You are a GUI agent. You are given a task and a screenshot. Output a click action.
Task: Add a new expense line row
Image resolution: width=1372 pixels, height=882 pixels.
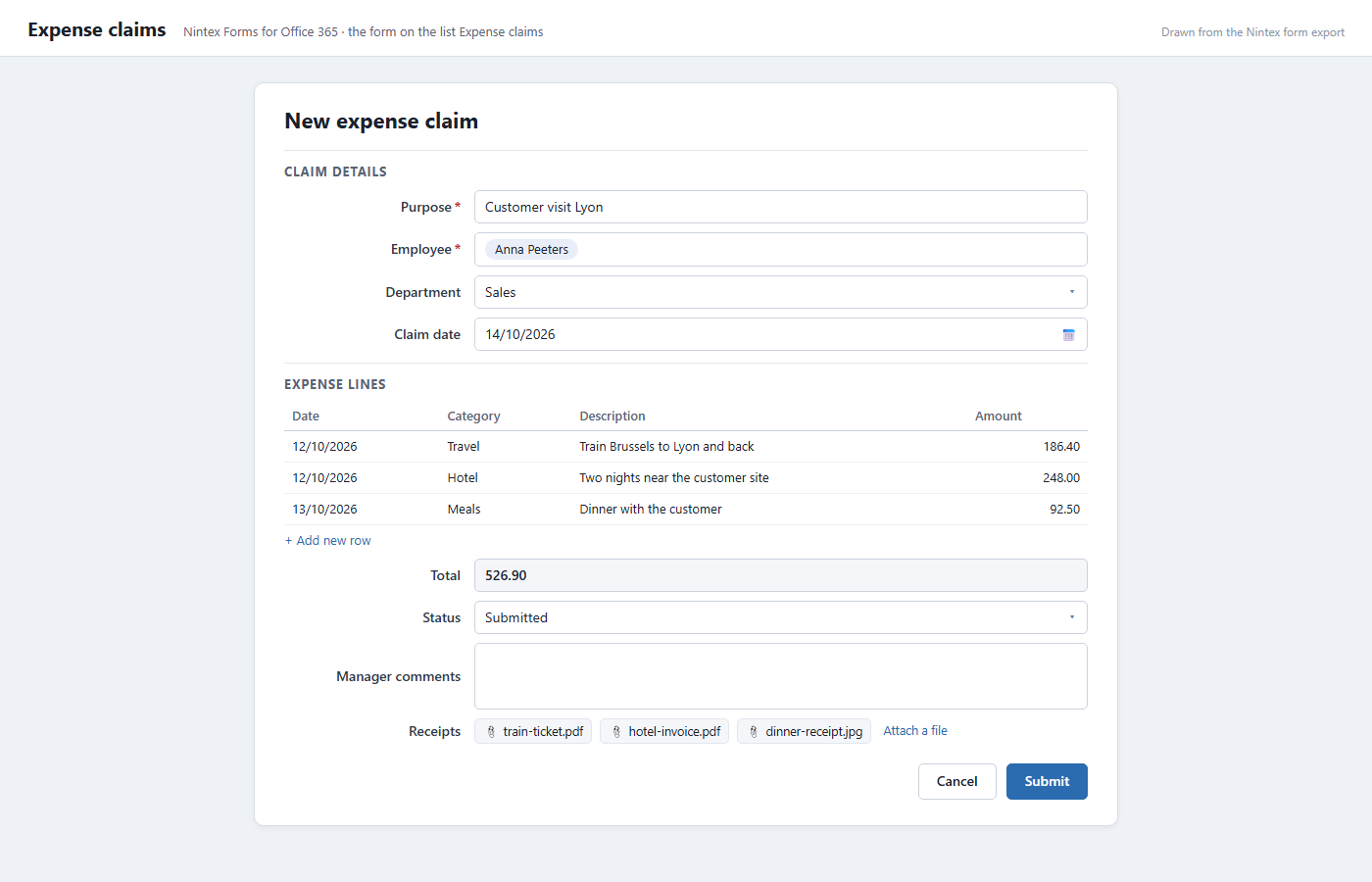tap(328, 541)
